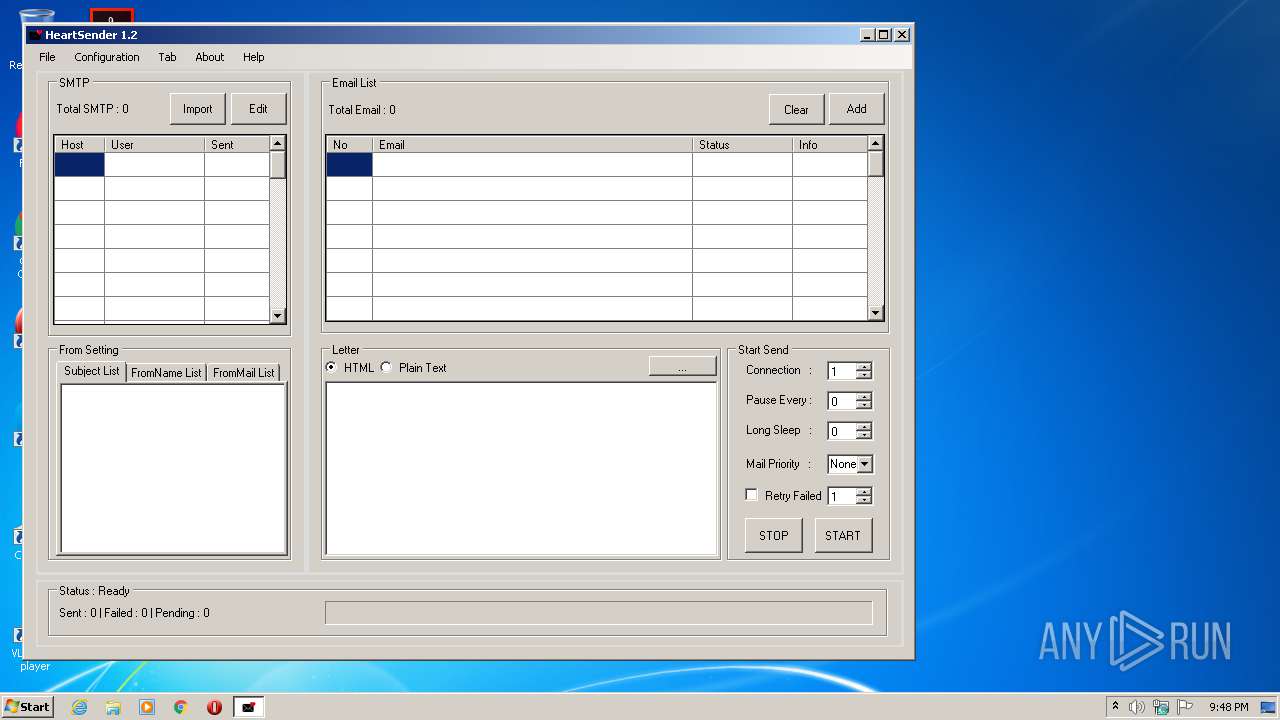The image size is (1280, 720).
Task: Click the Connection number field
Action: tap(842, 371)
